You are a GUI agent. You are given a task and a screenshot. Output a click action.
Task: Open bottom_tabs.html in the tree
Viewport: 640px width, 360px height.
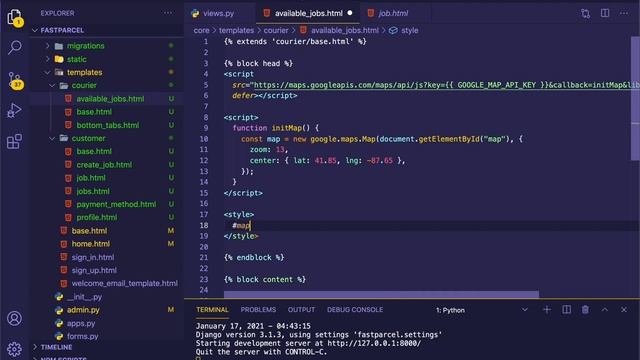pyautogui.click(x=108, y=125)
